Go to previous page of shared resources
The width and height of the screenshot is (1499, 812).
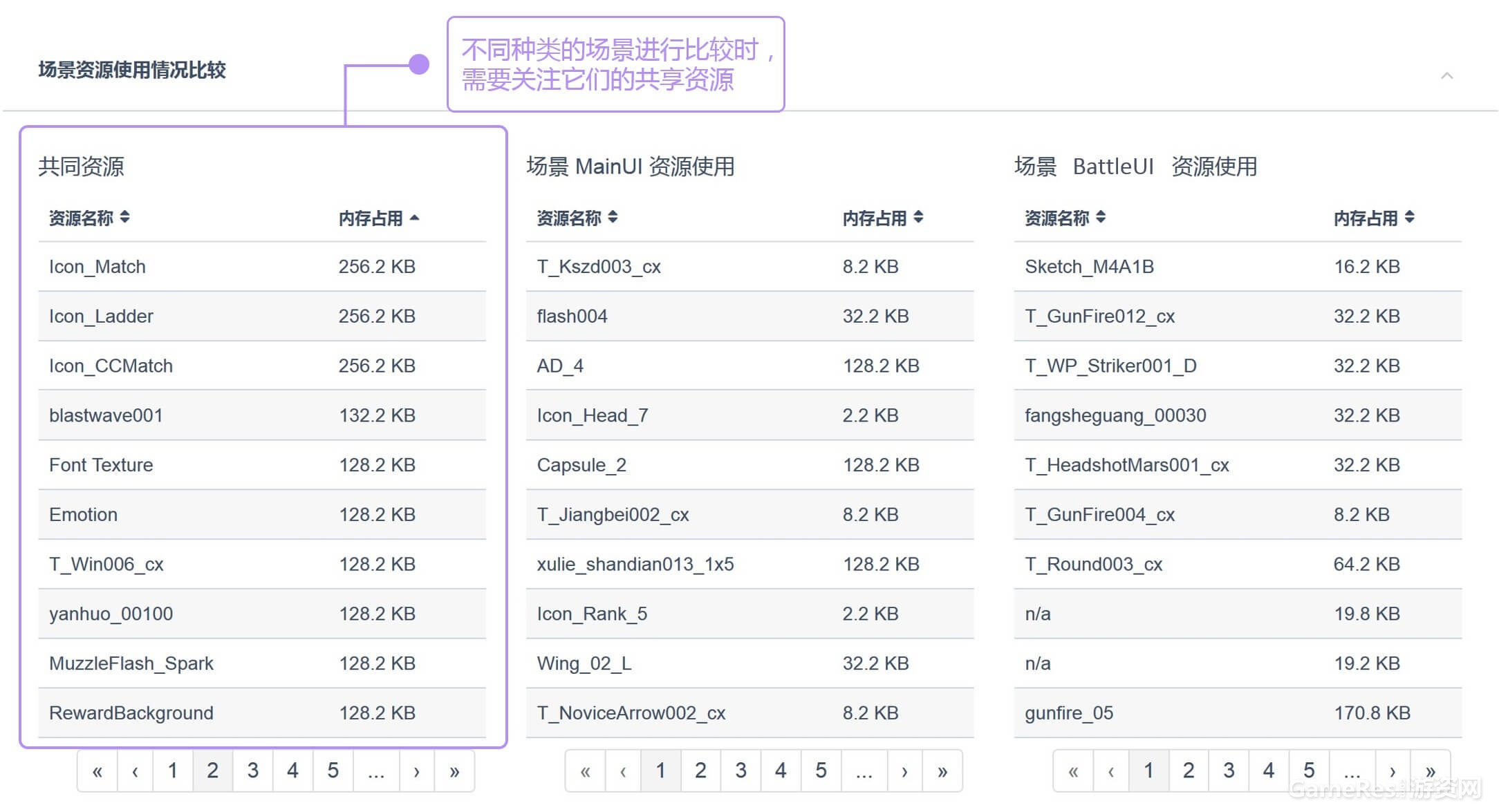pyautogui.click(x=136, y=771)
